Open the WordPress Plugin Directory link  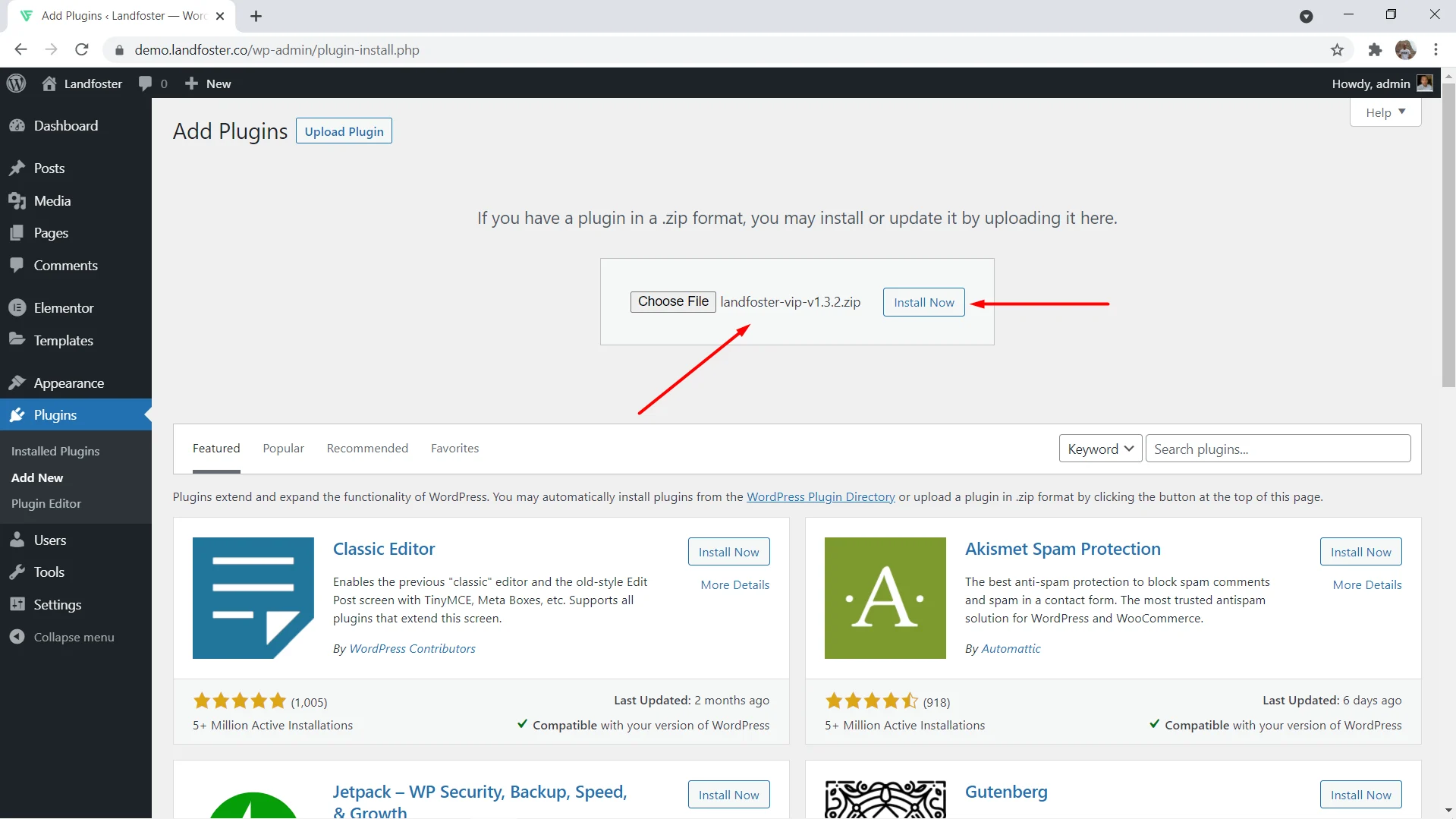point(821,497)
